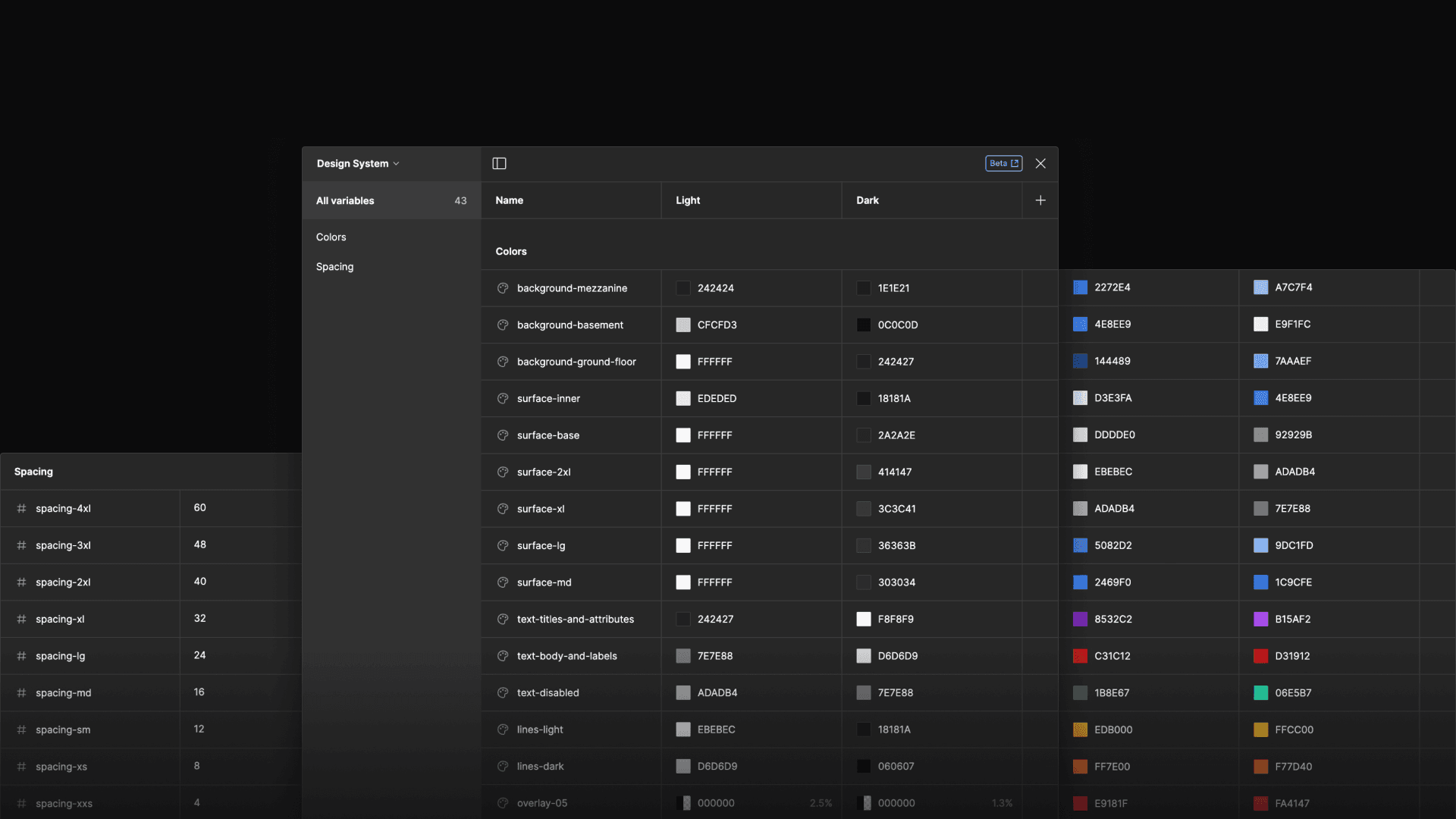This screenshot has height=819, width=1456.
Task: Click the palette icon for text-disabled
Action: click(x=502, y=692)
